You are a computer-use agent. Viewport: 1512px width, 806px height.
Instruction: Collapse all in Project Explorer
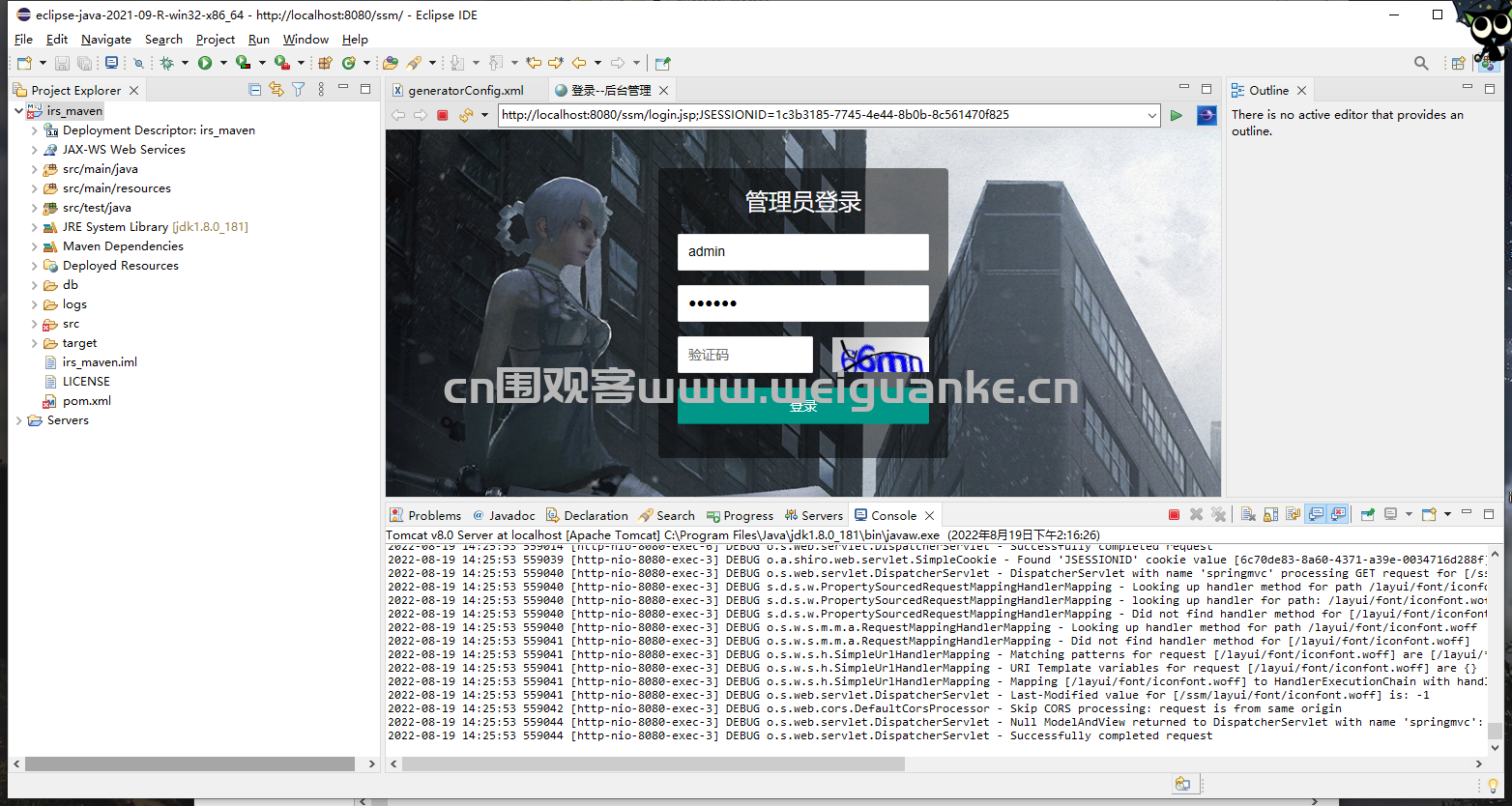pyautogui.click(x=255, y=90)
